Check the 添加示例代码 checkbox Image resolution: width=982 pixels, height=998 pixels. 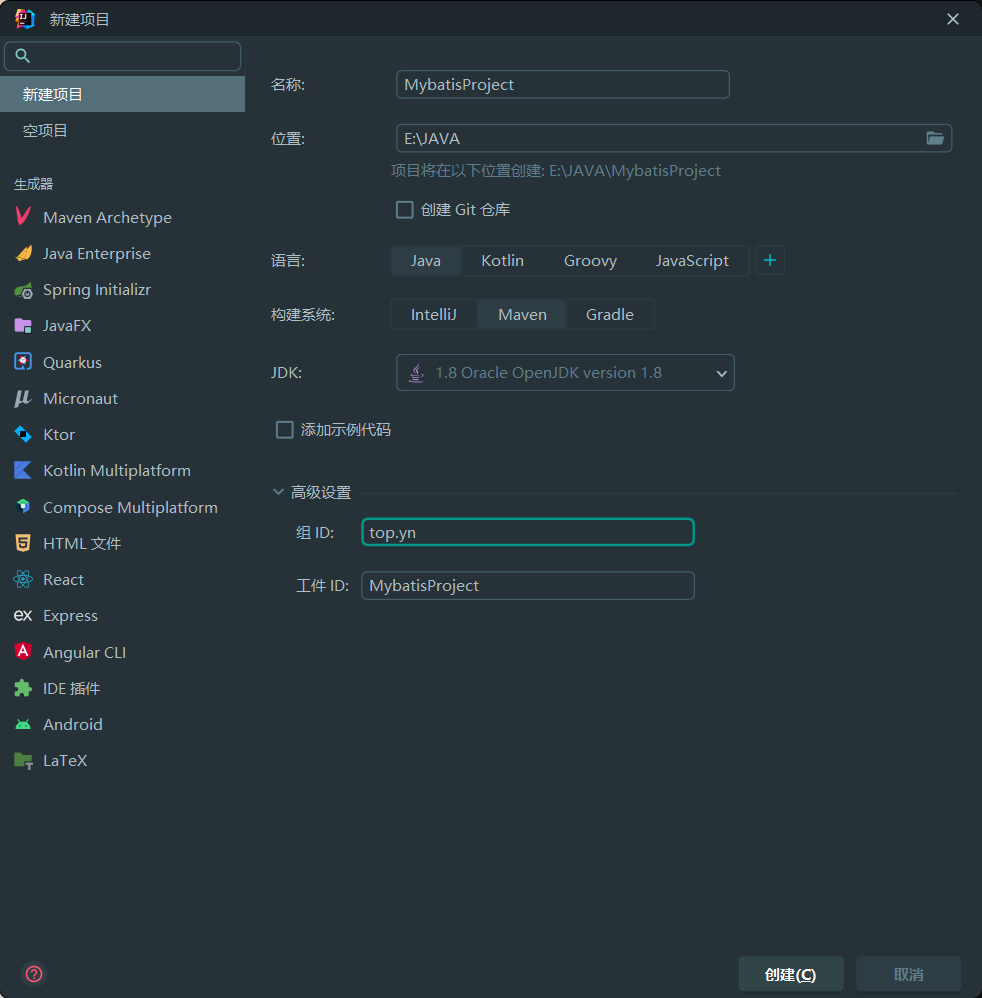[285, 430]
